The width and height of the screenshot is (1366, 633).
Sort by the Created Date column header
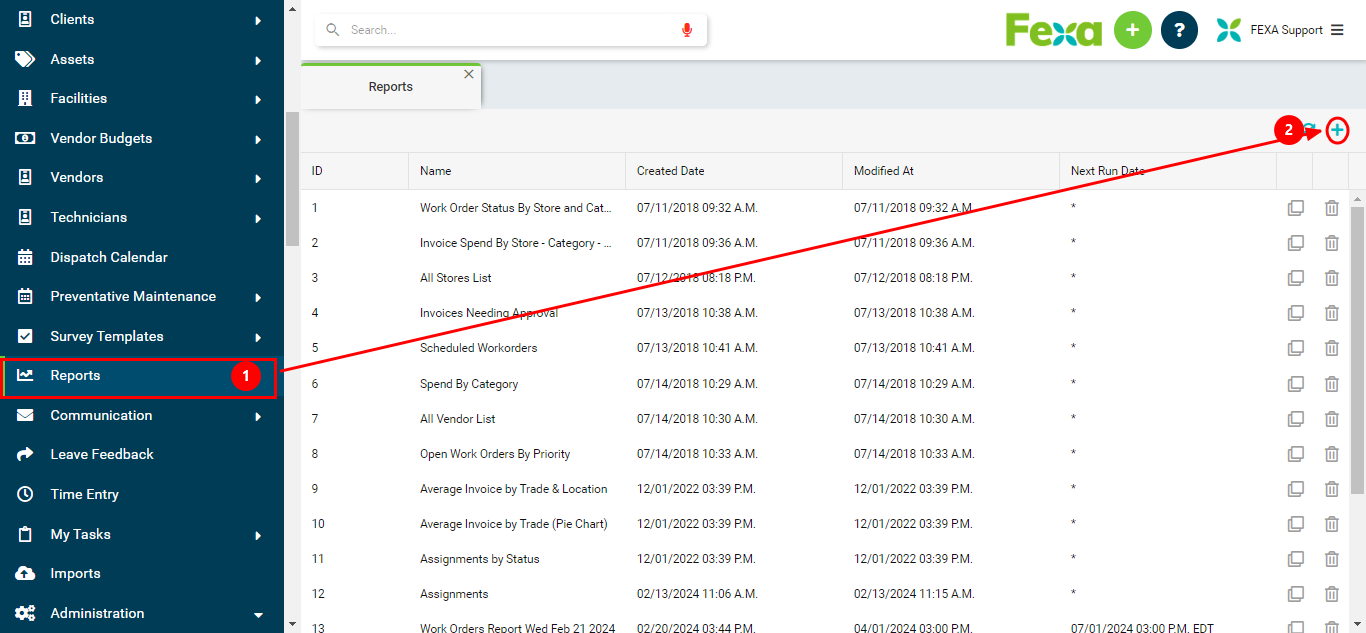pos(671,171)
